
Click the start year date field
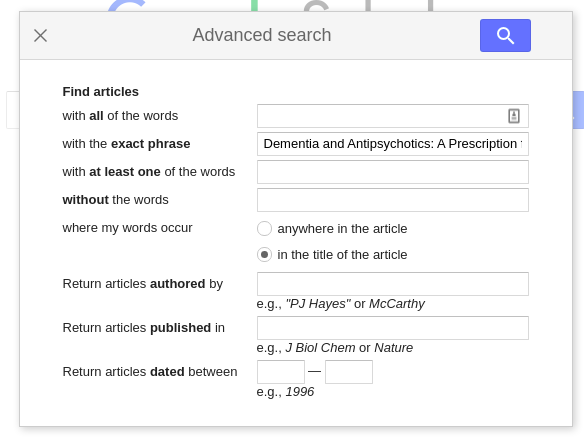[281, 372]
